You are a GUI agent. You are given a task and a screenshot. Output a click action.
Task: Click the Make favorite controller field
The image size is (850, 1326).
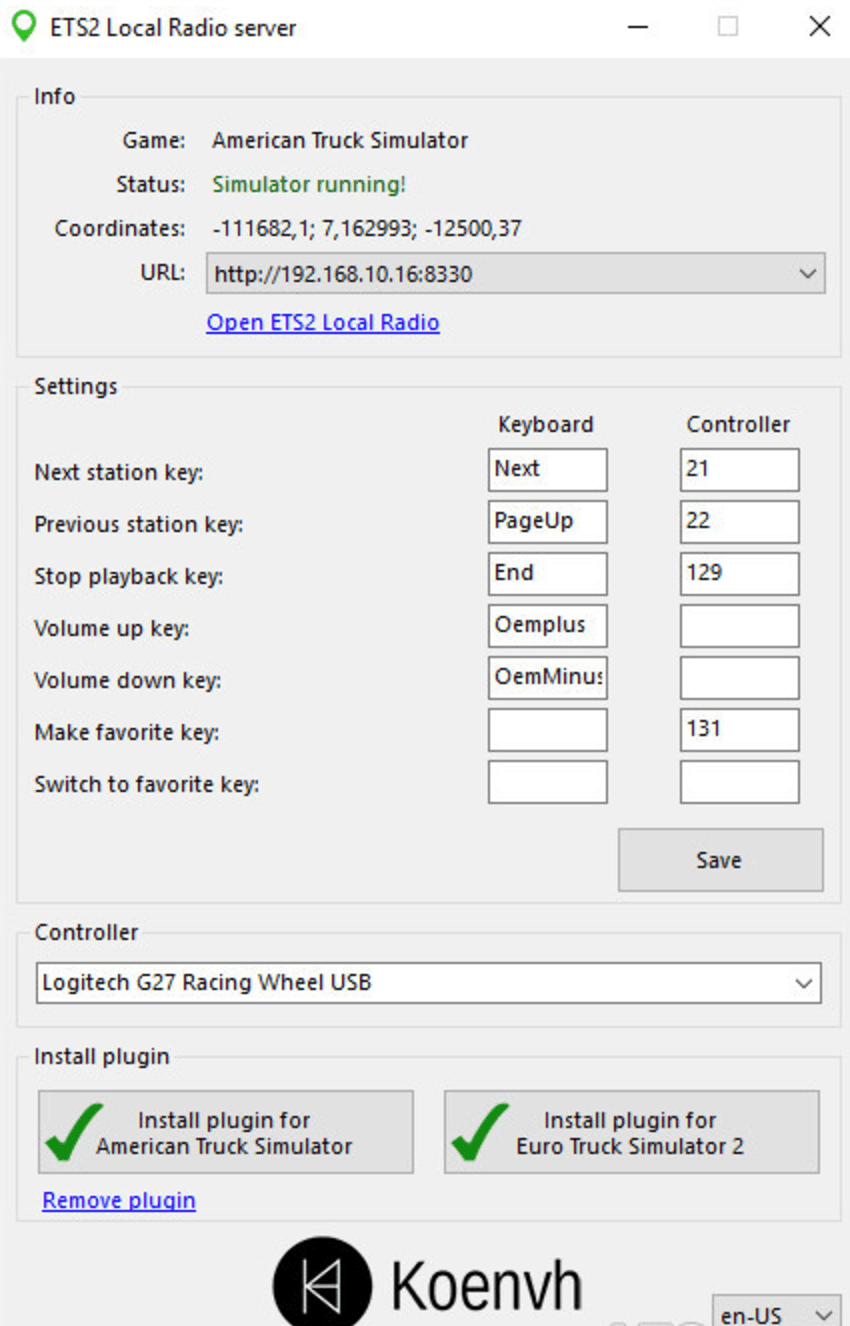[739, 729]
